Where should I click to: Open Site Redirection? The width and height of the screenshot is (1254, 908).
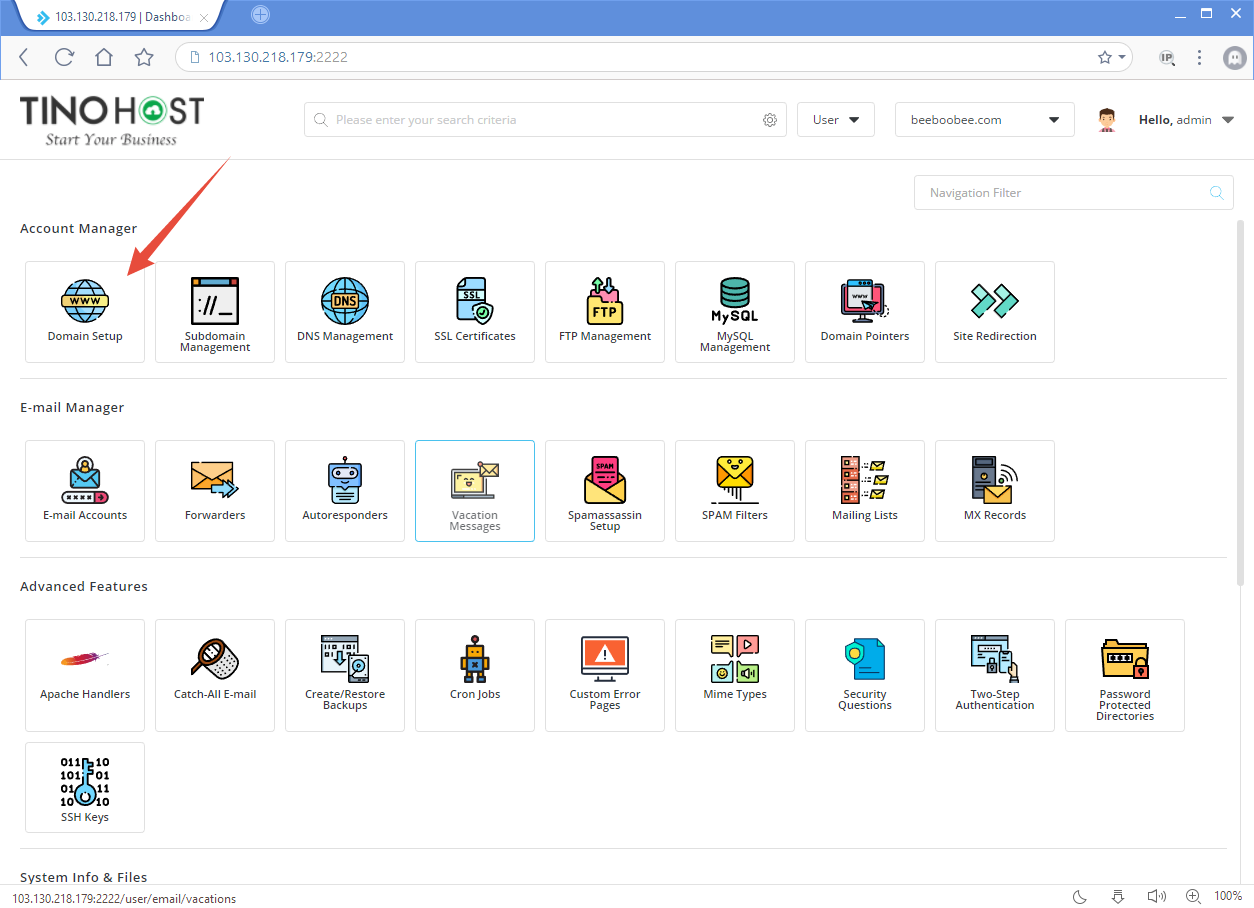tap(994, 312)
